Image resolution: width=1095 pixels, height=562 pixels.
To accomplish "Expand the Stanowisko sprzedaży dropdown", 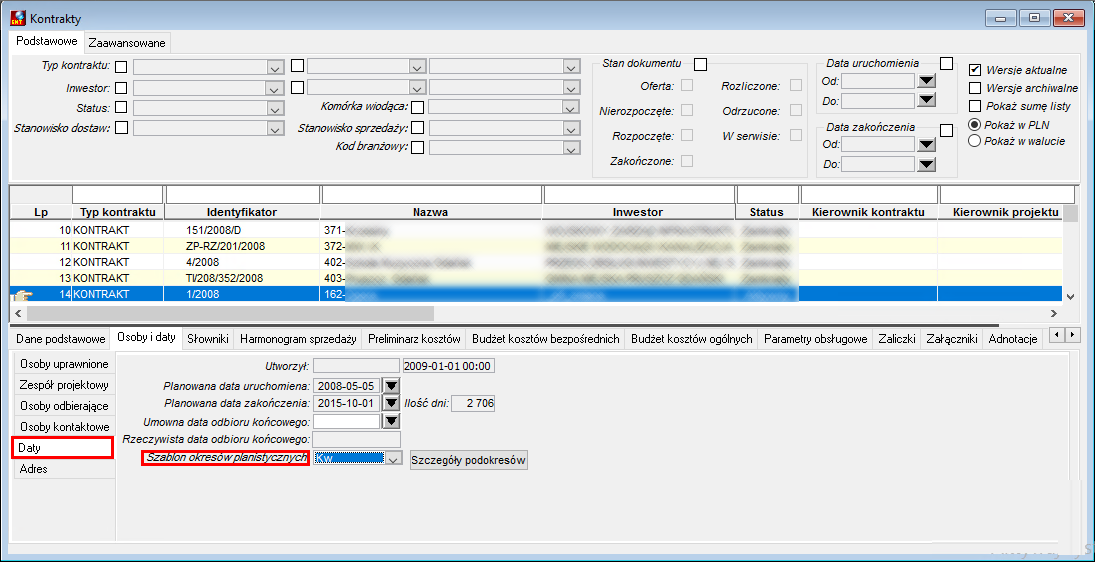I will pyautogui.click(x=572, y=128).
